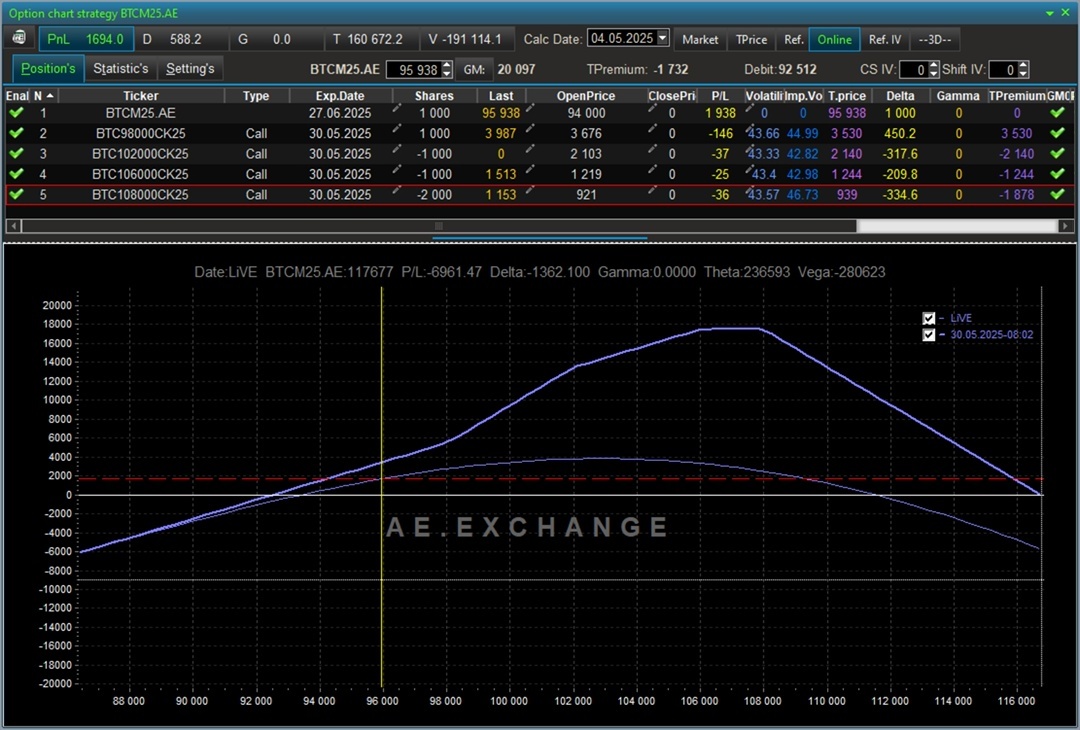Increase BTCM25.AE price spinner value
1080x730 pixels.
[x=446, y=65]
